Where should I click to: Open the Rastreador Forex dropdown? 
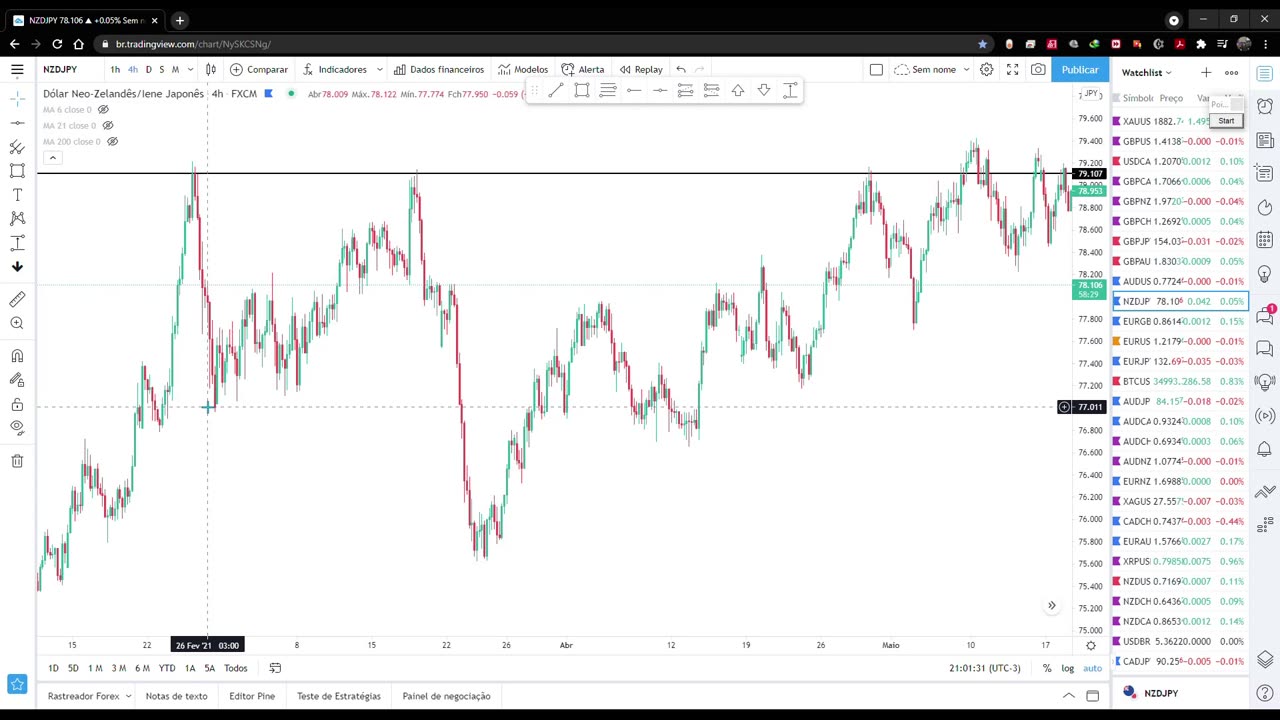click(x=89, y=696)
